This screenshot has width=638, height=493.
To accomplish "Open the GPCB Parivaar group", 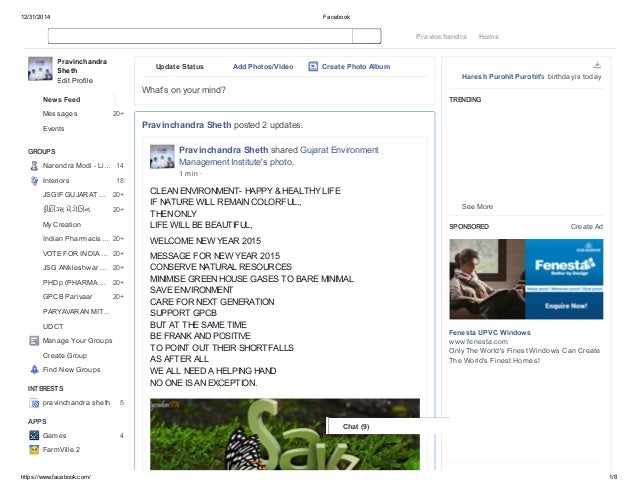I will [x=67, y=297].
